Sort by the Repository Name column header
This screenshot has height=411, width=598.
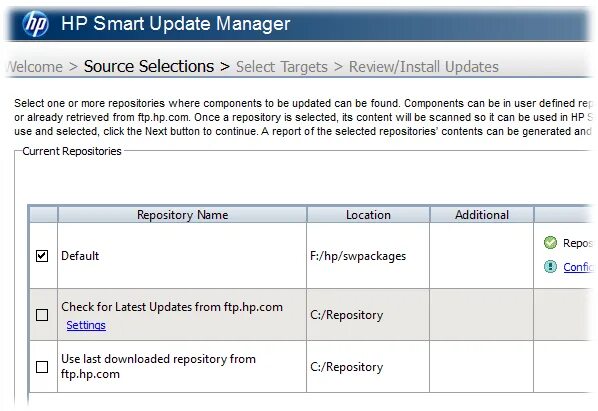click(x=182, y=215)
